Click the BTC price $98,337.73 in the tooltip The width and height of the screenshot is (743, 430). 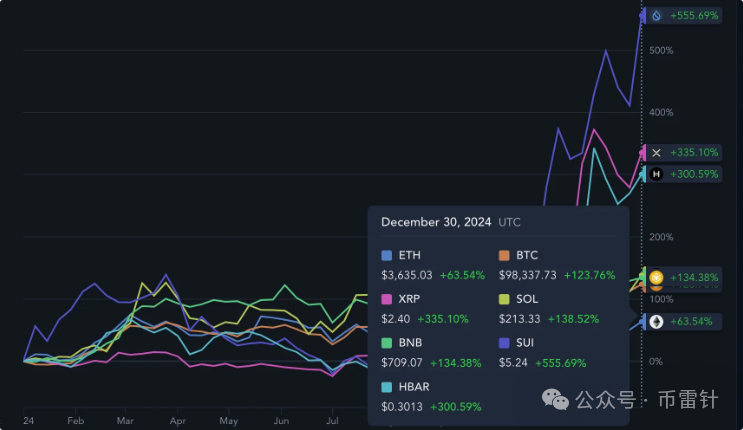[x=532, y=275]
